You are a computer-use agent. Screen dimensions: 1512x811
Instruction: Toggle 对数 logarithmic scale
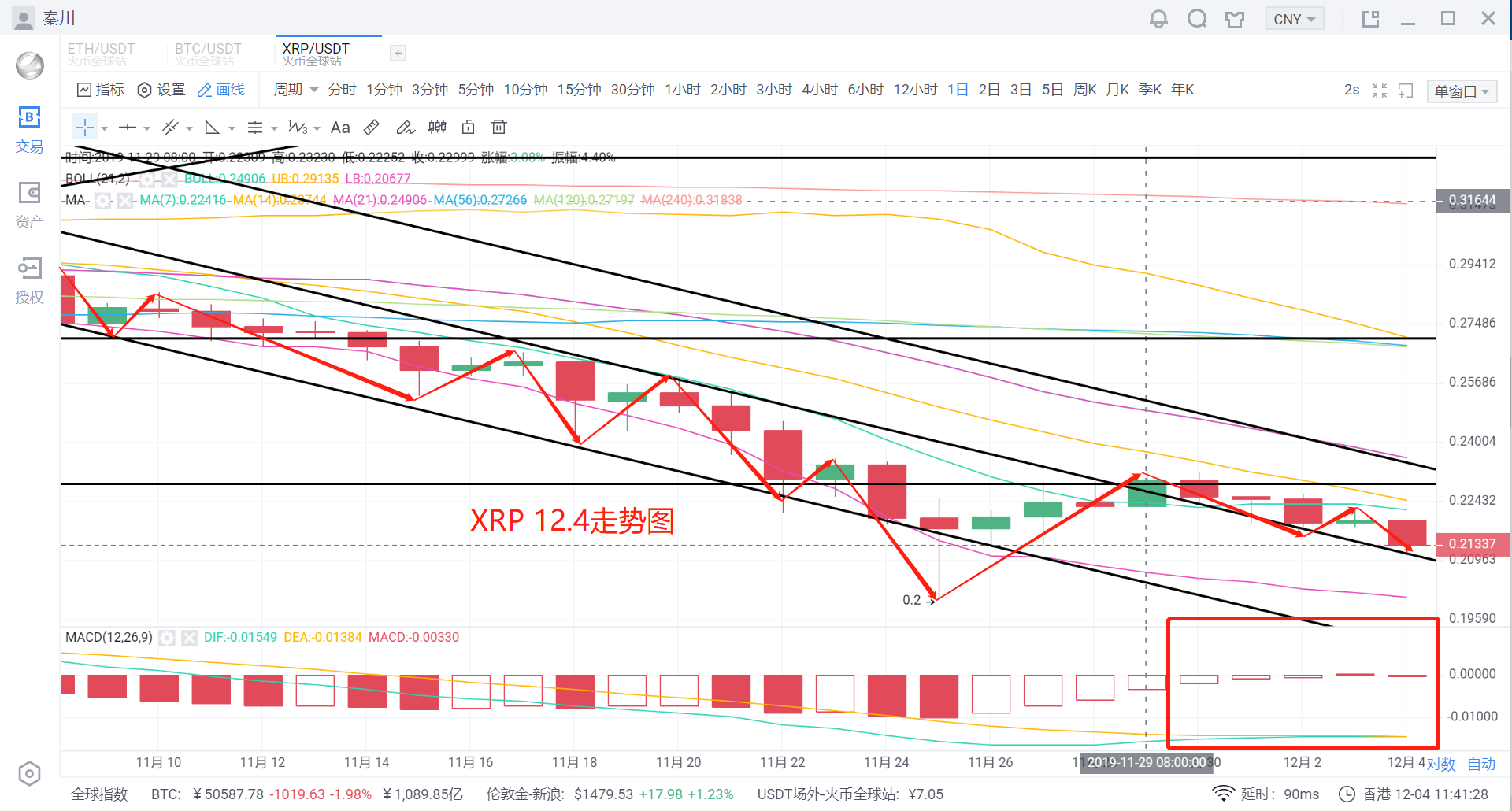point(1441,765)
